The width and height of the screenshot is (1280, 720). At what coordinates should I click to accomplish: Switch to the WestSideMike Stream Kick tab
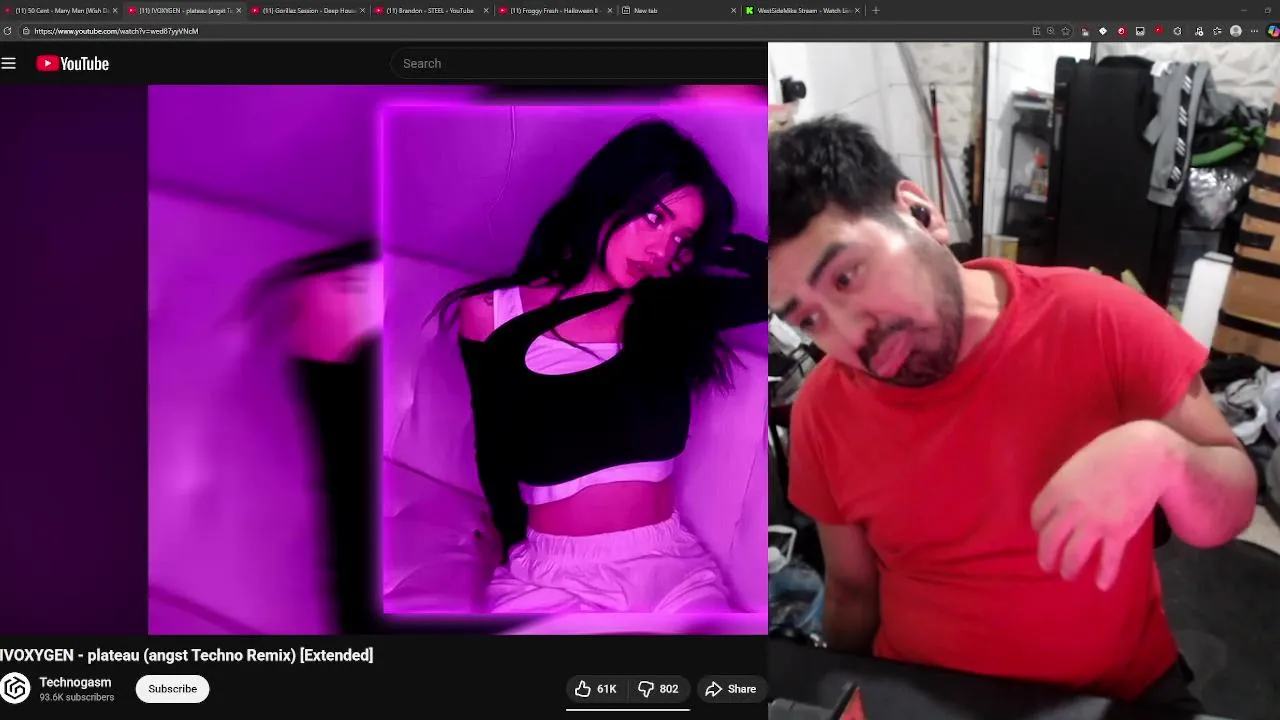click(802, 10)
